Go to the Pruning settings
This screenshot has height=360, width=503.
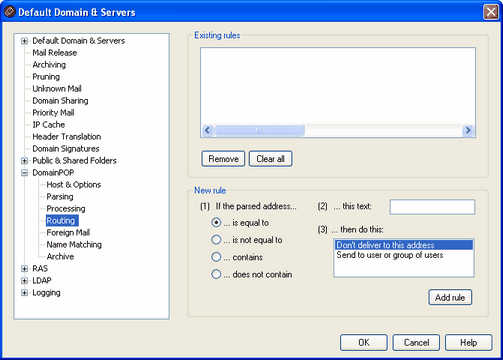[46, 77]
